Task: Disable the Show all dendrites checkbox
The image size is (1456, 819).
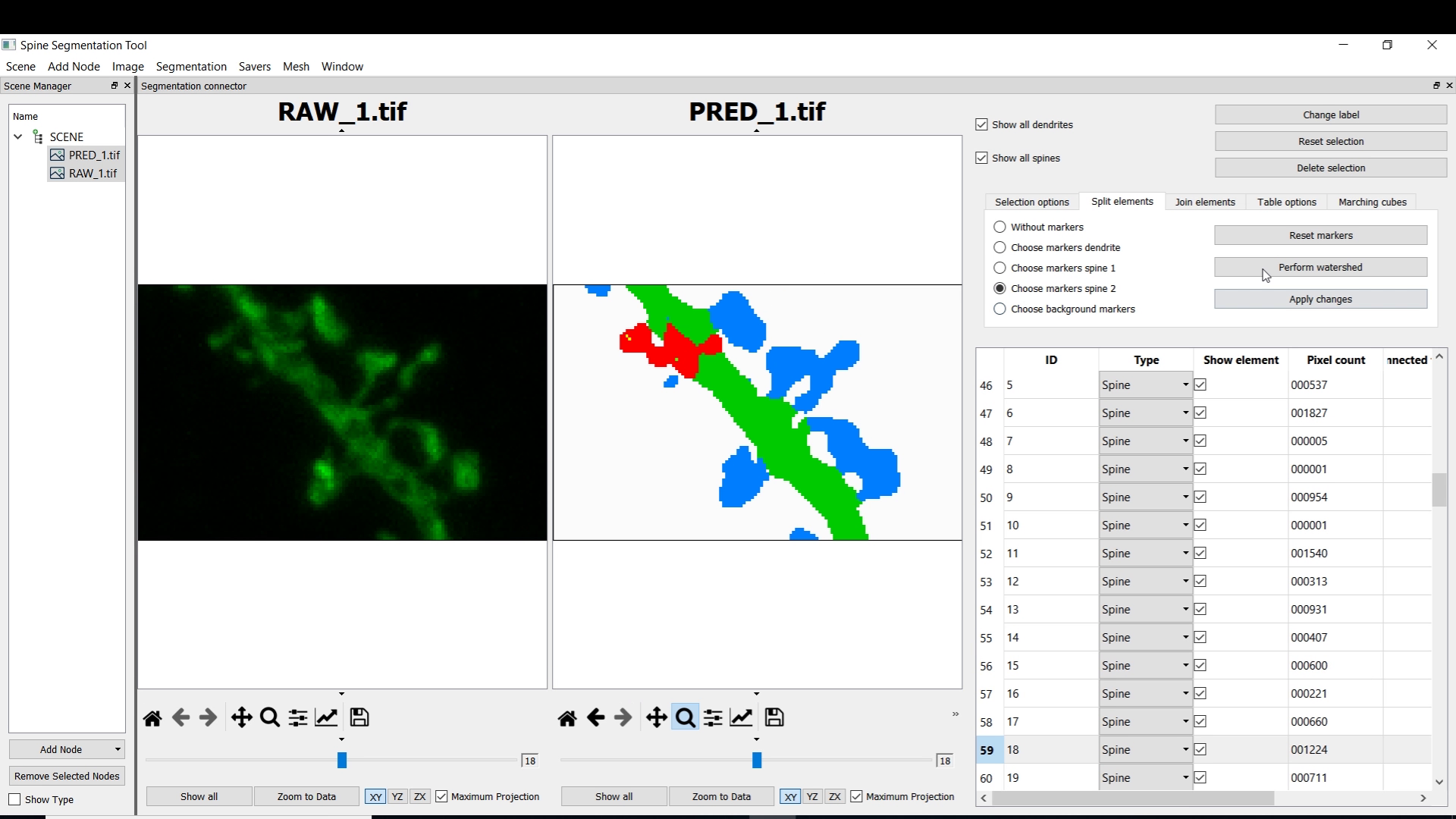Action: tap(982, 124)
